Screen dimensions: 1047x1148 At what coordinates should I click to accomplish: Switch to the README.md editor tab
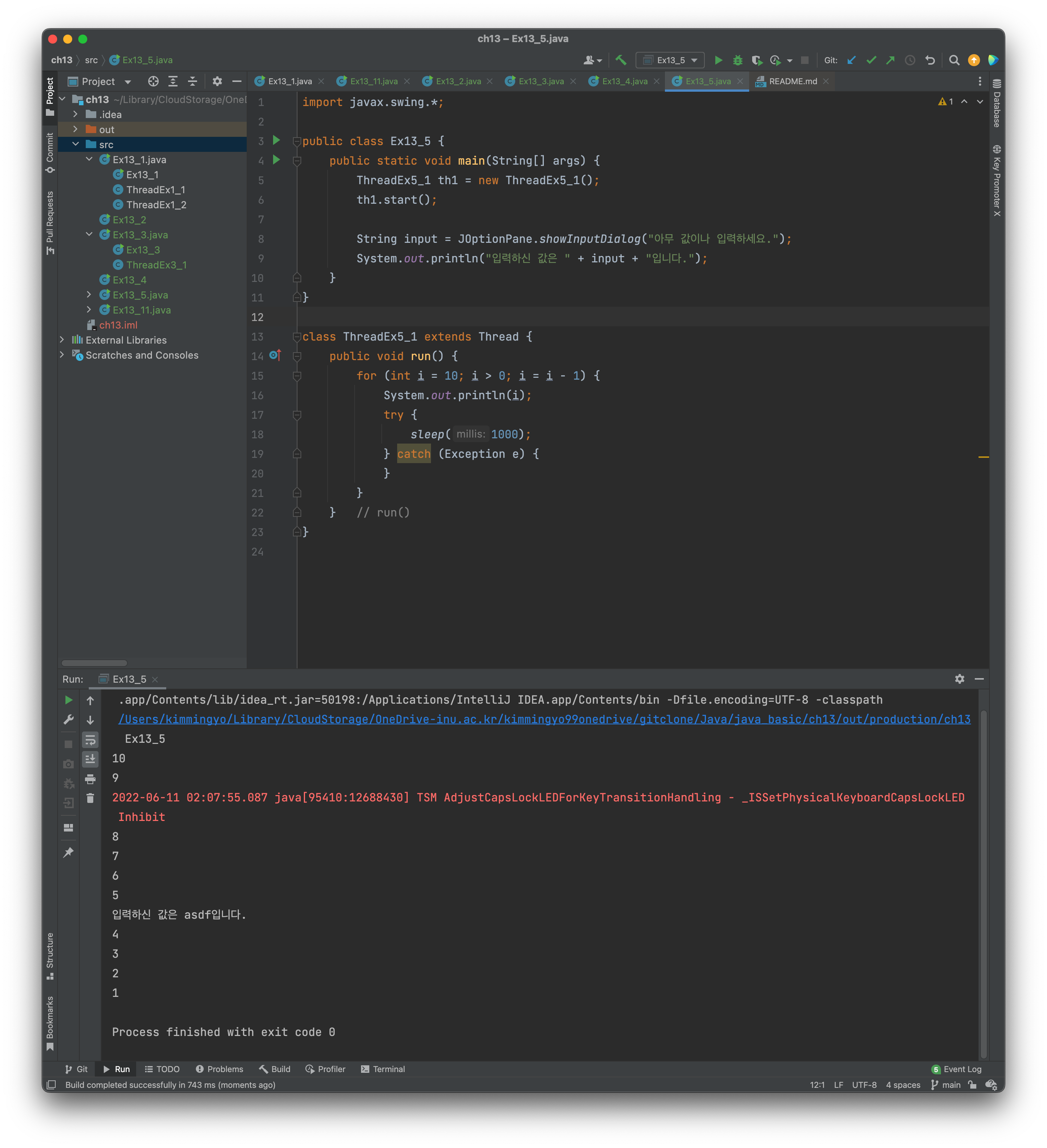792,82
